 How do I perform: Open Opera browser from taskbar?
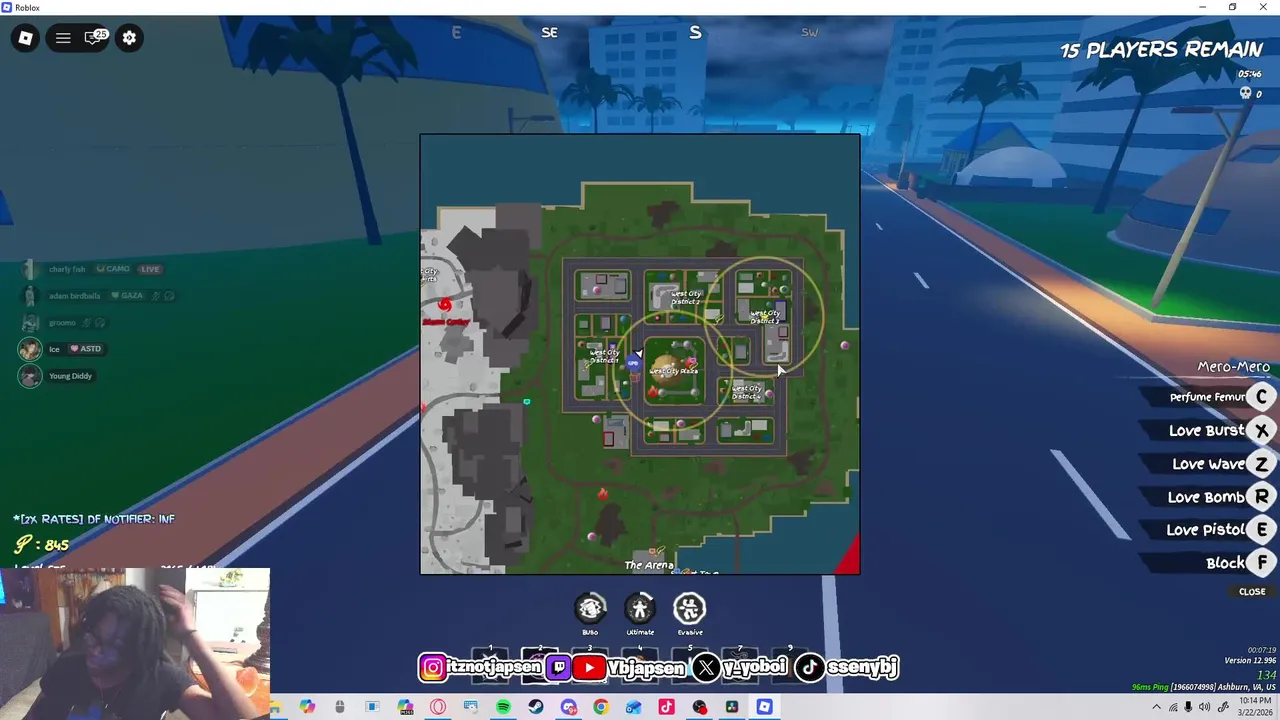pos(438,707)
